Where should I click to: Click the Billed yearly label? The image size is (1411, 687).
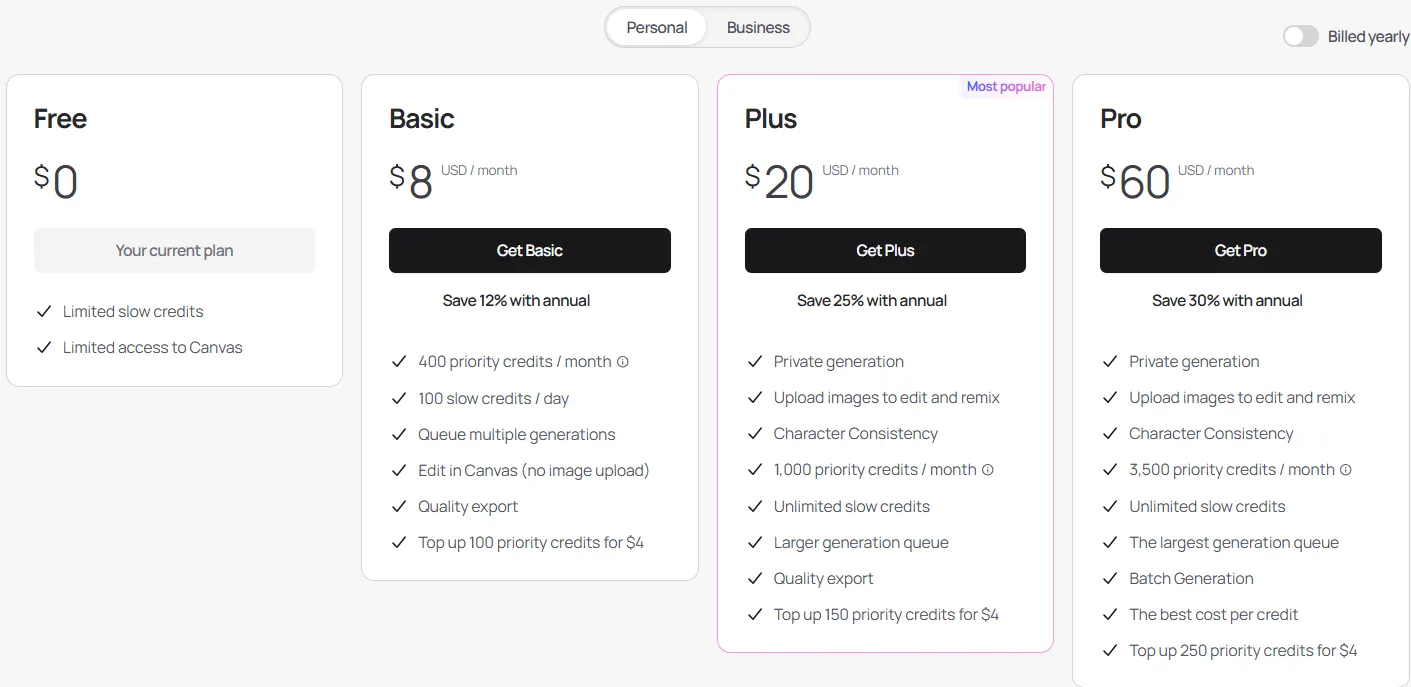[1368, 37]
